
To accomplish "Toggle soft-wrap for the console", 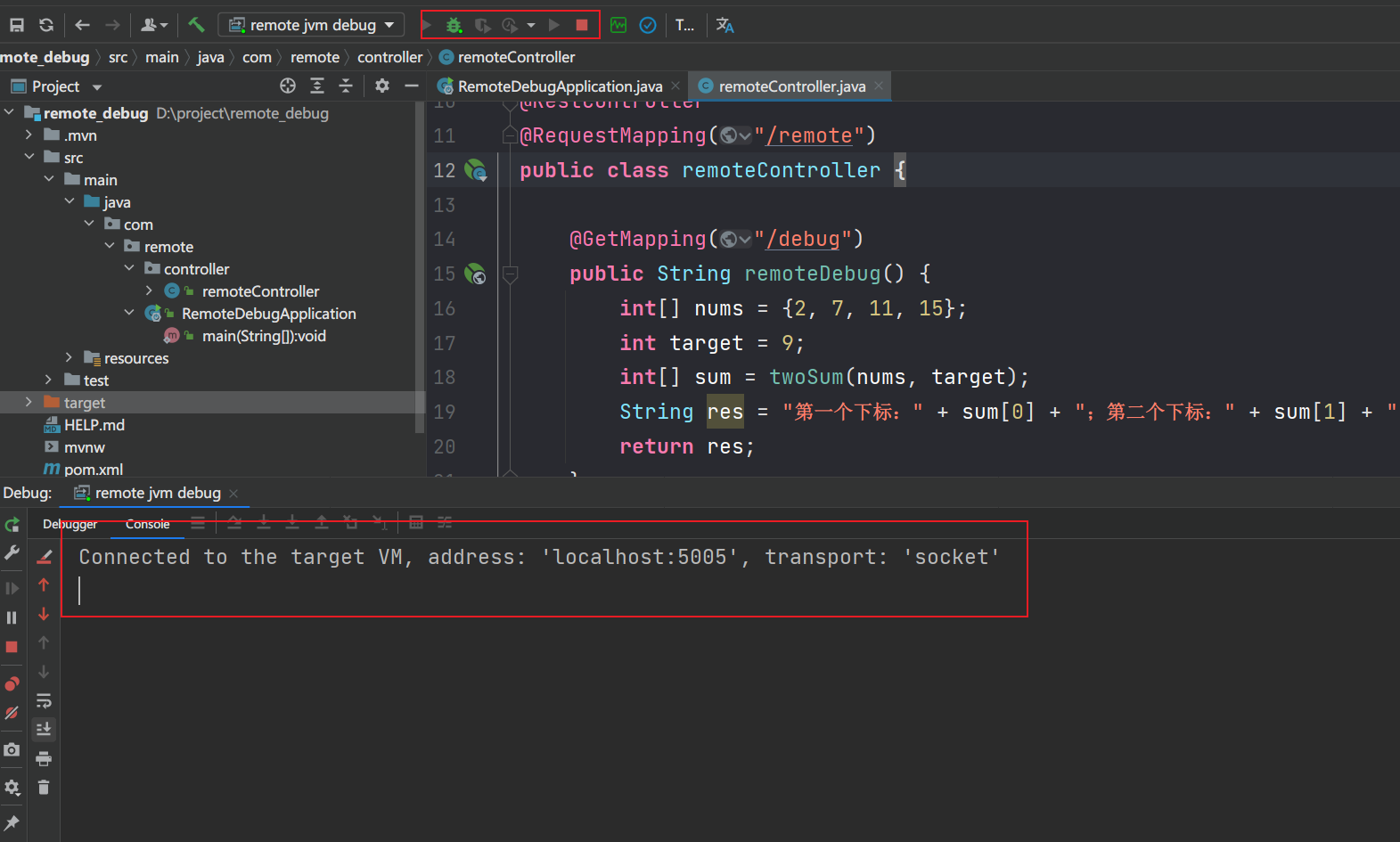I will click(44, 701).
